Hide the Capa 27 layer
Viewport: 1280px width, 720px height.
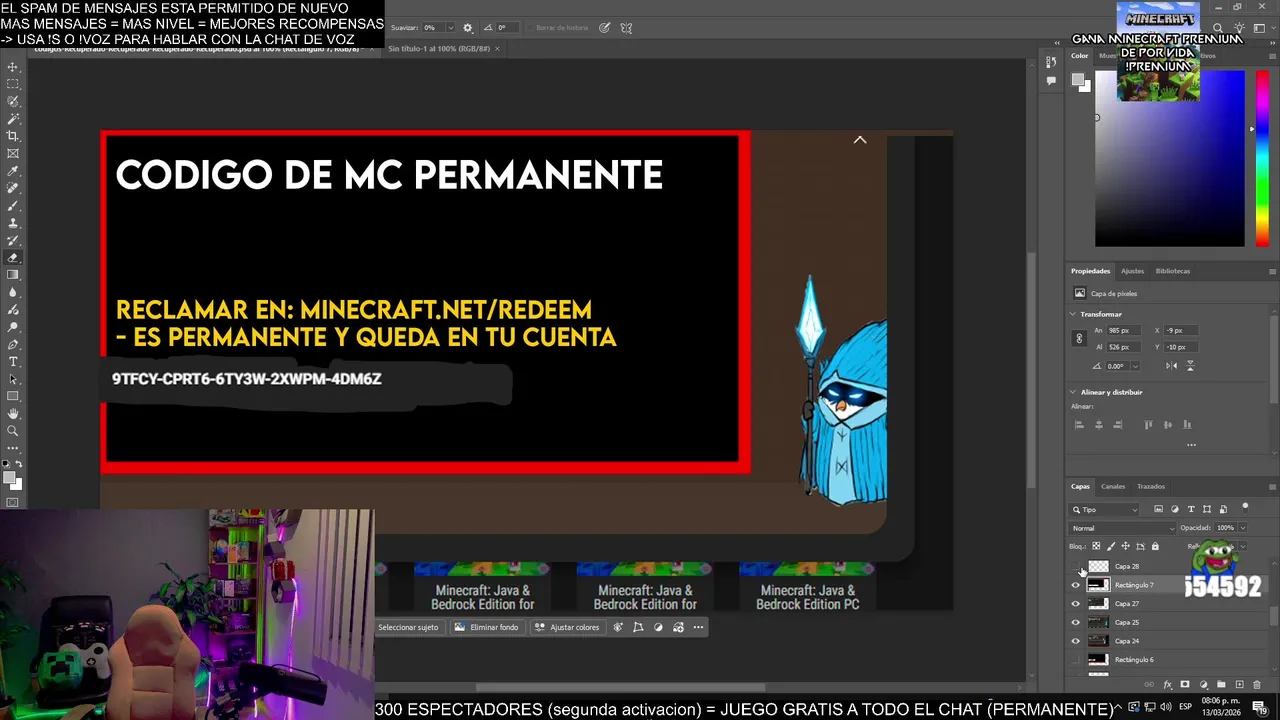[x=1076, y=604]
